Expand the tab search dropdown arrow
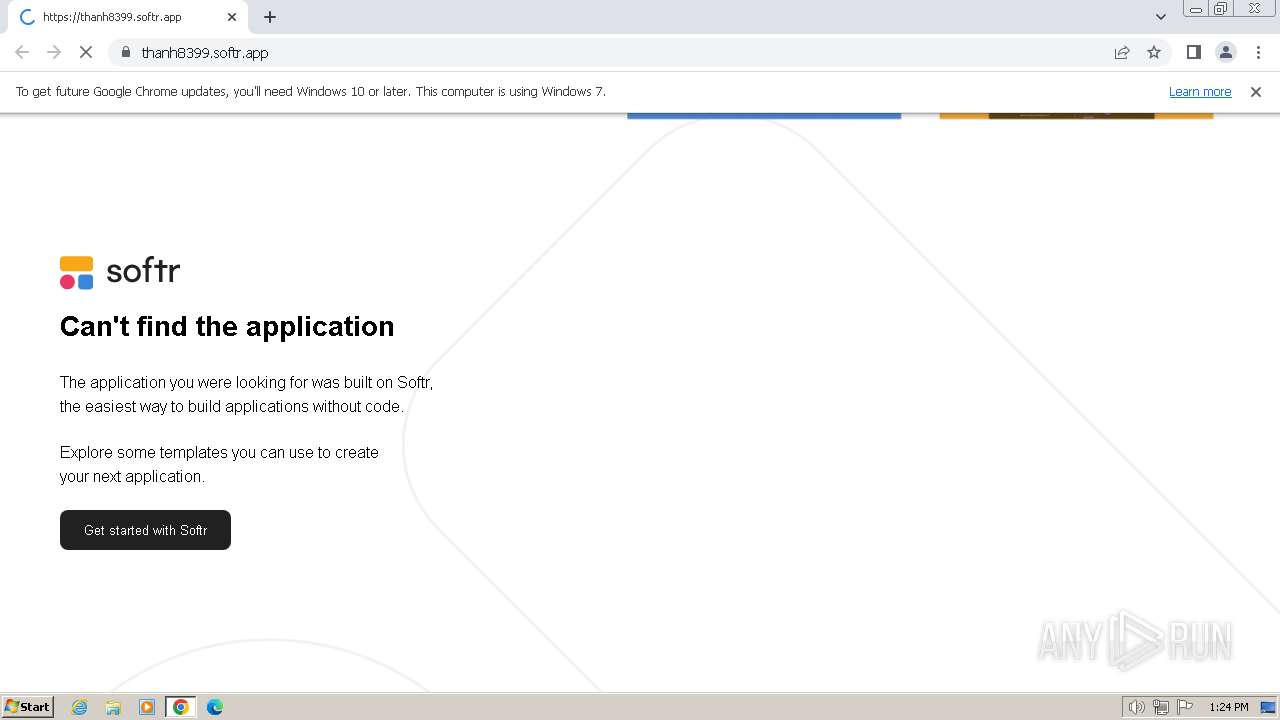The width and height of the screenshot is (1280, 720). coord(1161,17)
